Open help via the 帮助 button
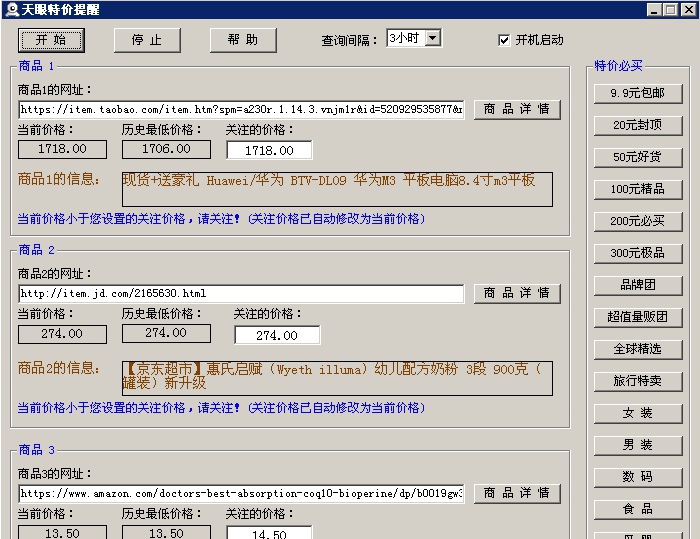The height and width of the screenshot is (539, 700). tap(243, 40)
